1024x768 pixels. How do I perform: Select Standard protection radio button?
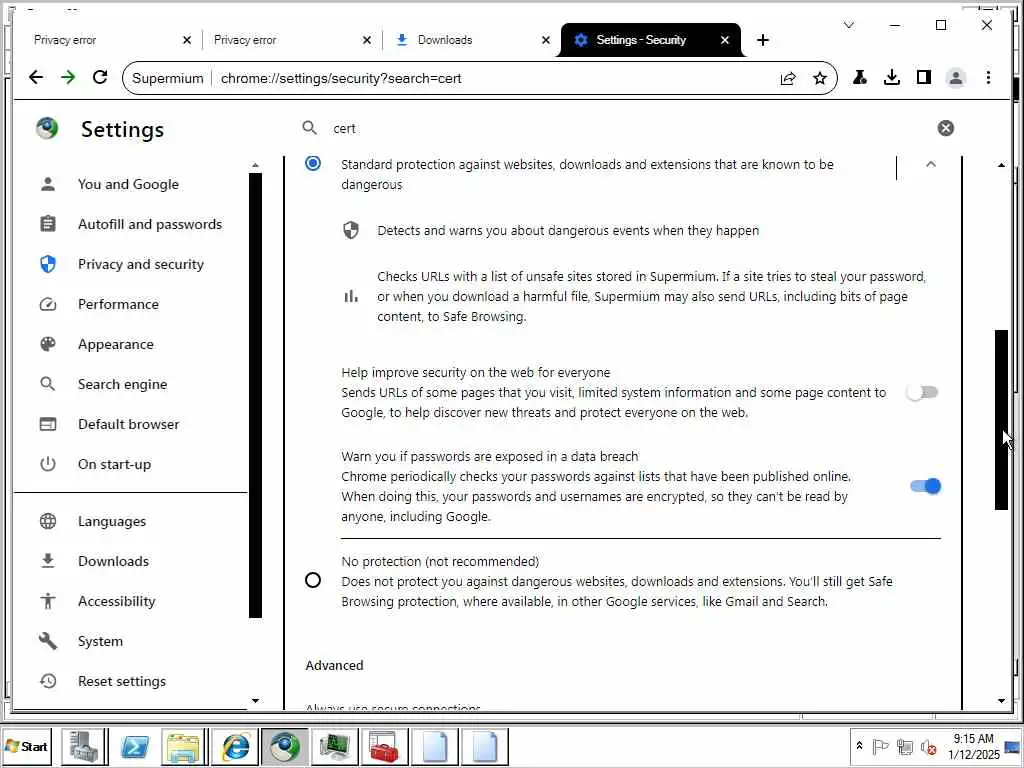(313, 163)
